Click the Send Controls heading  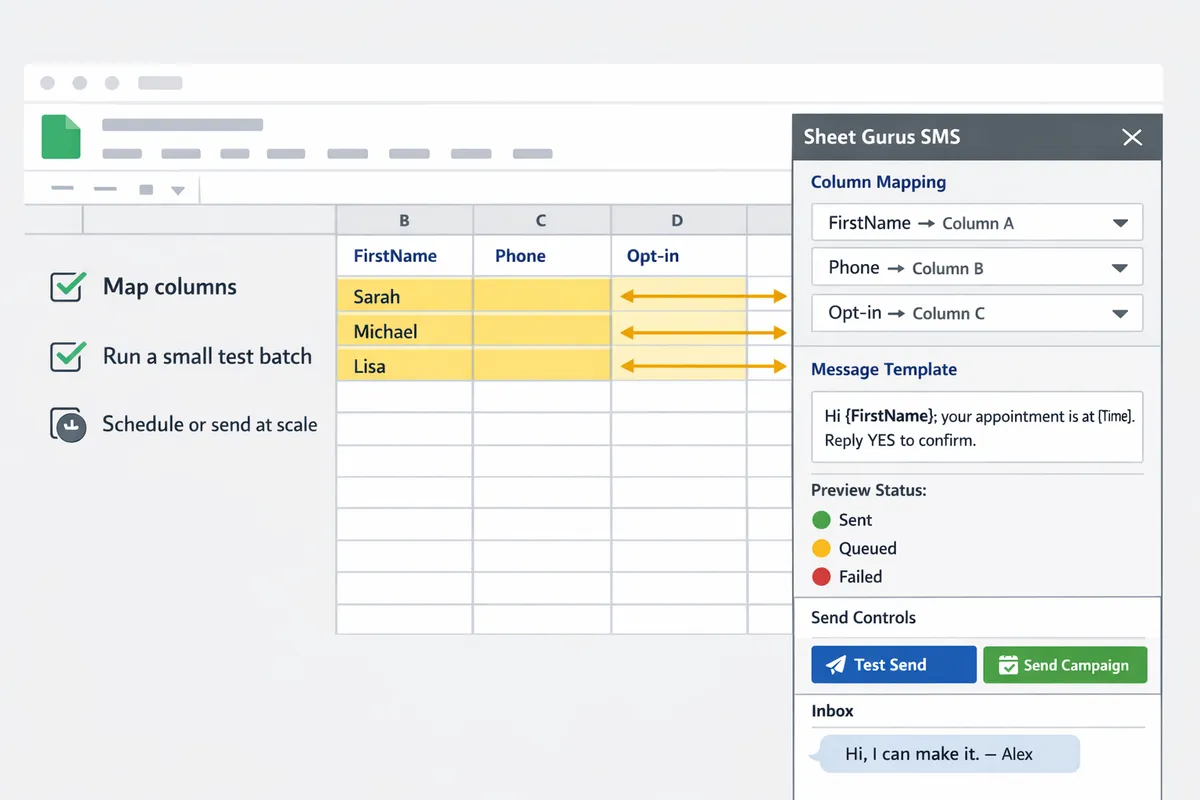coord(863,618)
